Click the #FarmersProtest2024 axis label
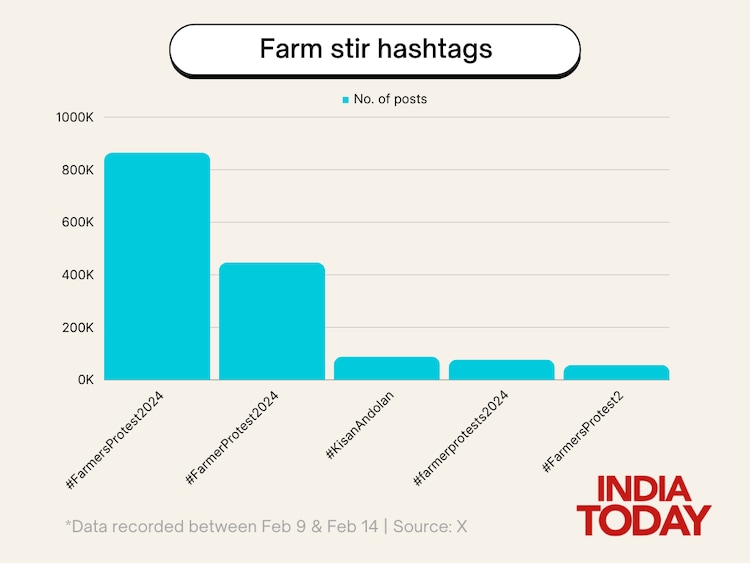The height and width of the screenshot is (563, 750). 116,438
